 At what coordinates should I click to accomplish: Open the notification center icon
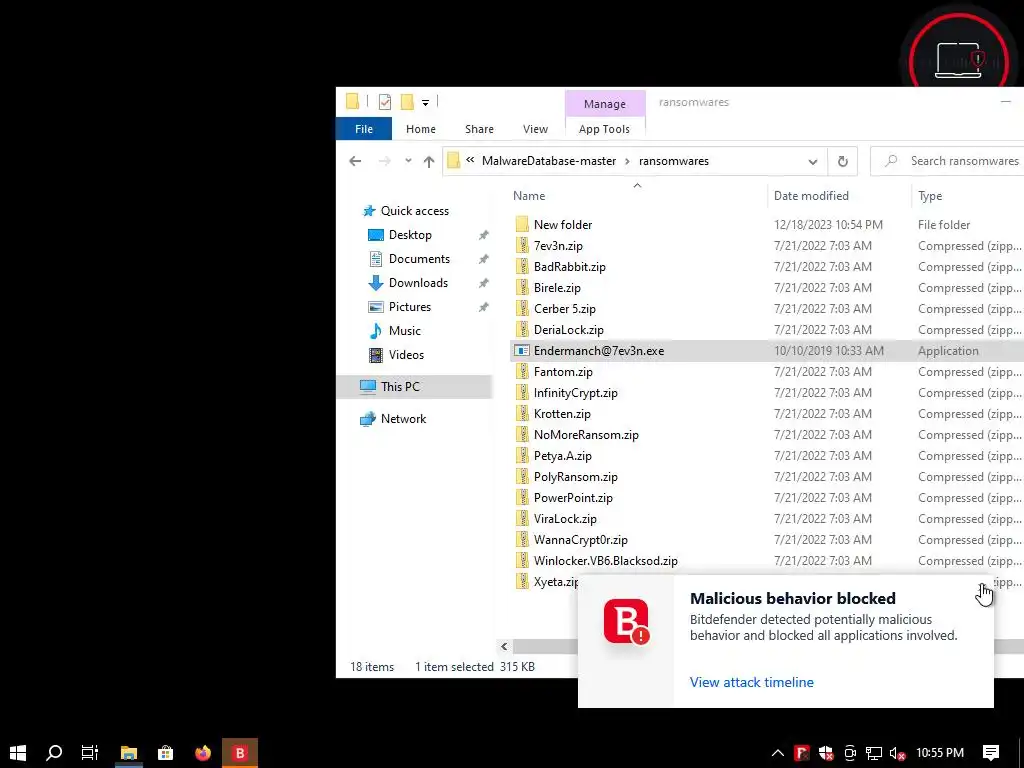[x=991, y=753]
